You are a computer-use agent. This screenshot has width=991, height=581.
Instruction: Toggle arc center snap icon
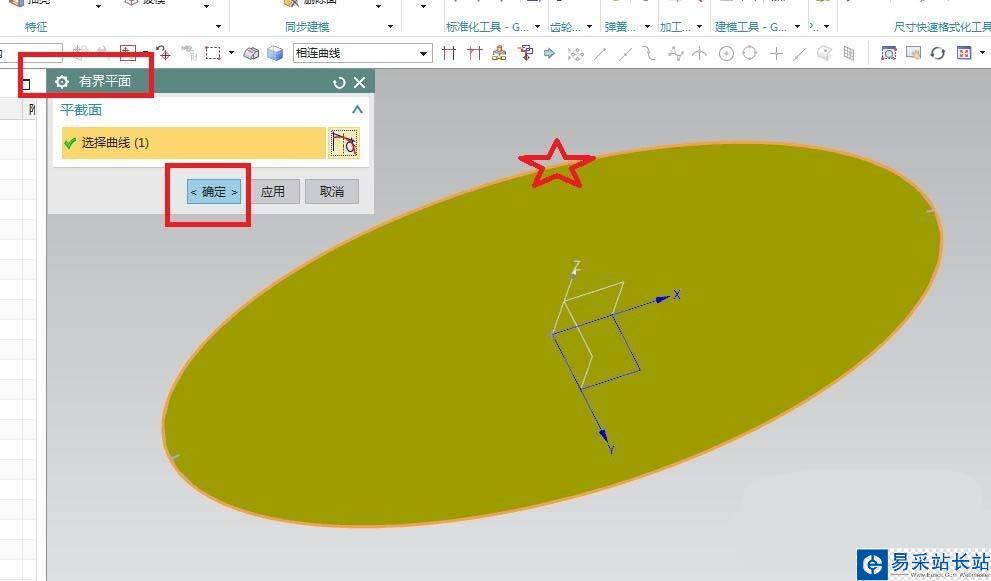[726, 54]
